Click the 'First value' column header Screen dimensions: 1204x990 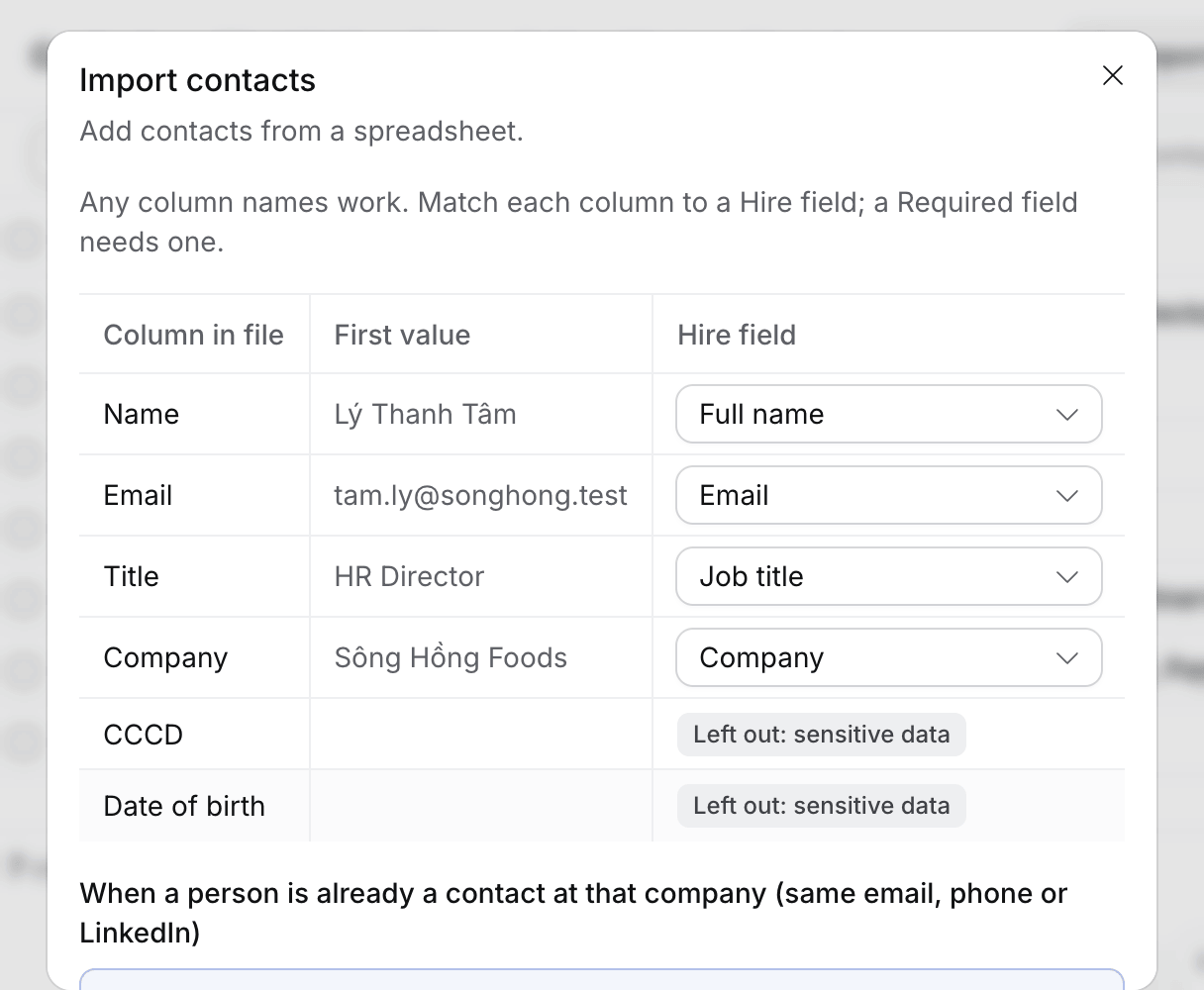[x=481, y=335]
